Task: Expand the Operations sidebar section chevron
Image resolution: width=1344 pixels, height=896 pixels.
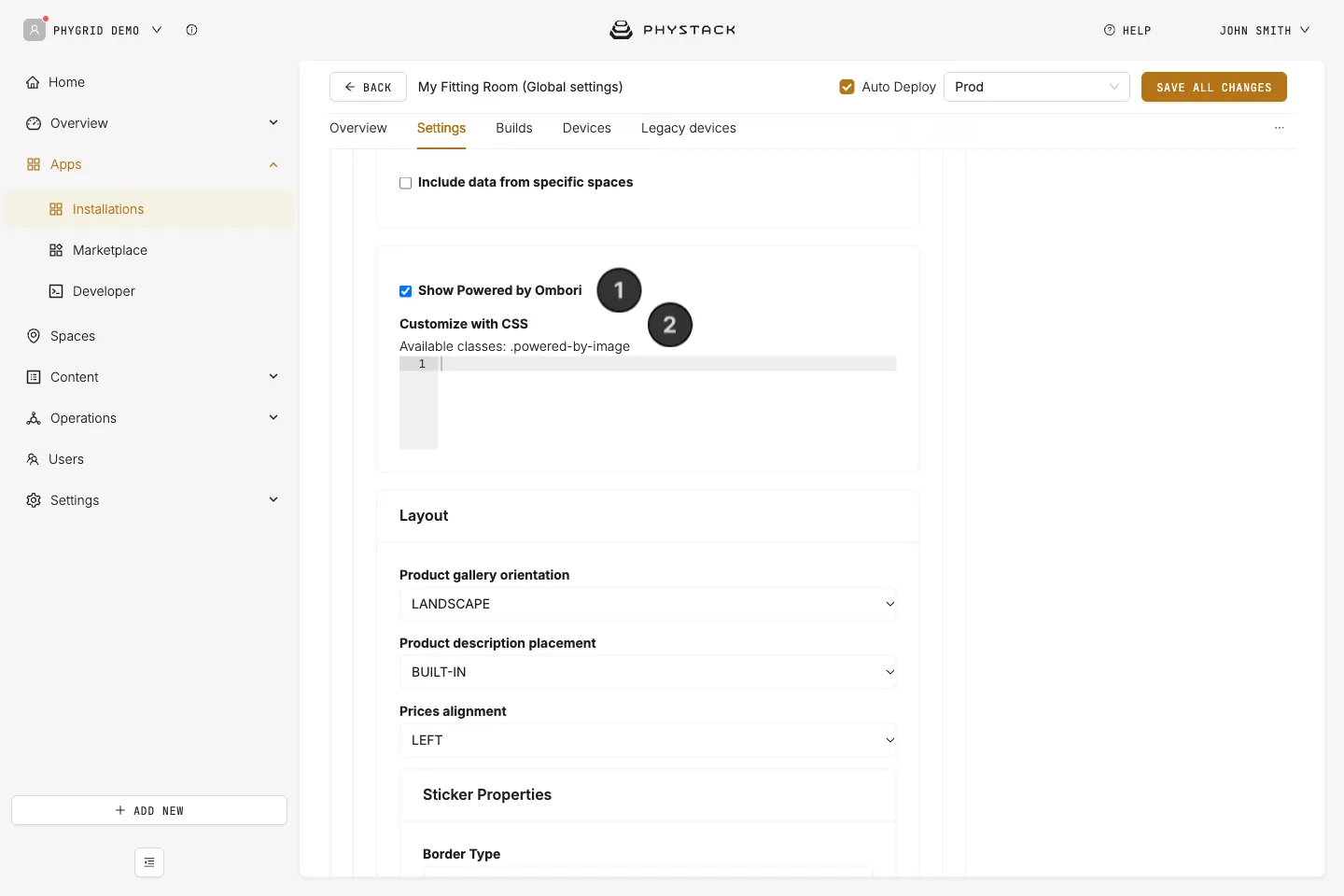Action: [273, 417]
